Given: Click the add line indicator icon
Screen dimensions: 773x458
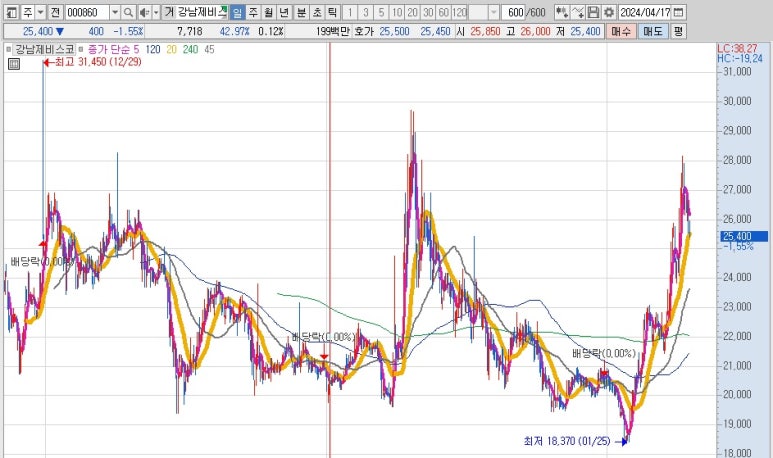Looking at the screenshot, I should point(578,12).
